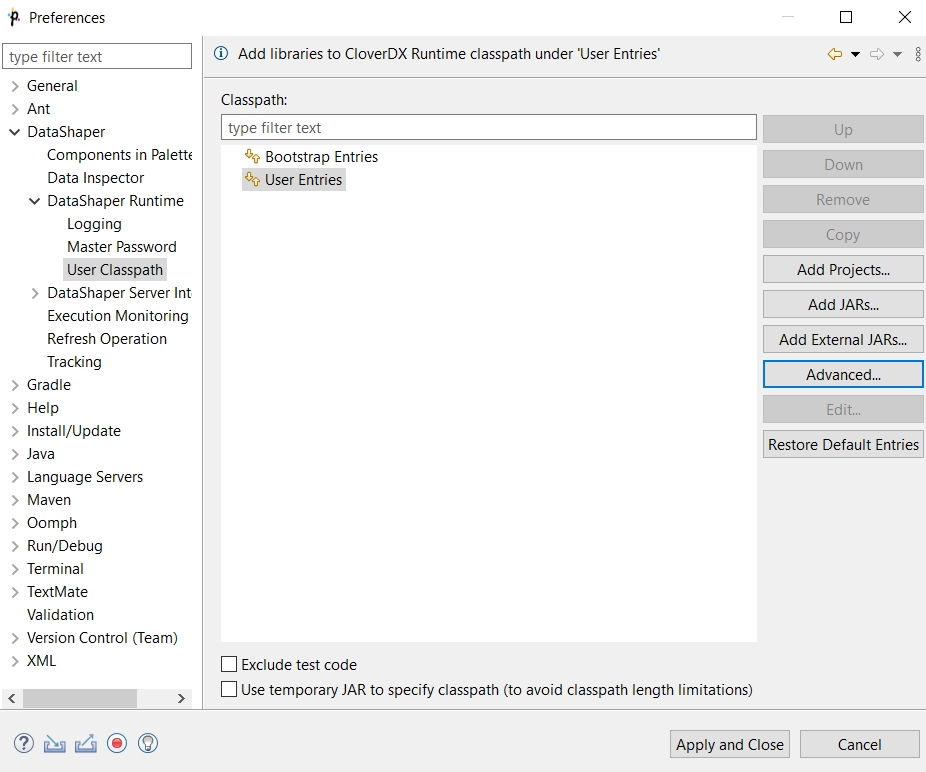Open the back history dropdown arrow
926x772 pixels.
pos(855,54)
